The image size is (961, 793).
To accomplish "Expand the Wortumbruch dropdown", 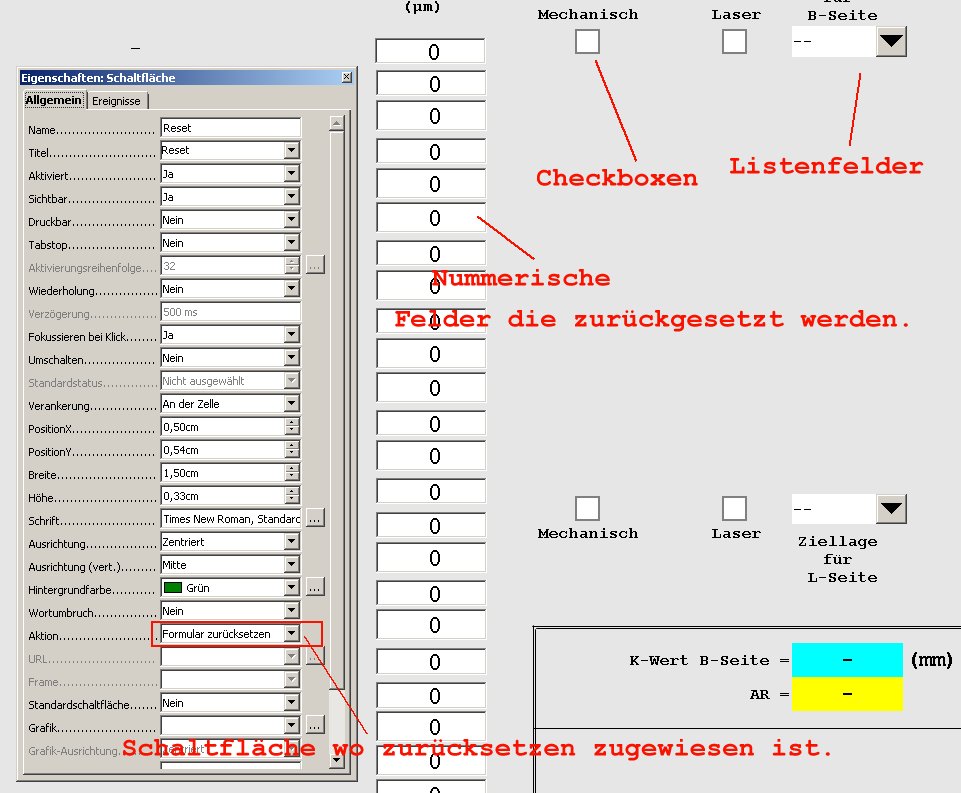I will click(292, 610).
